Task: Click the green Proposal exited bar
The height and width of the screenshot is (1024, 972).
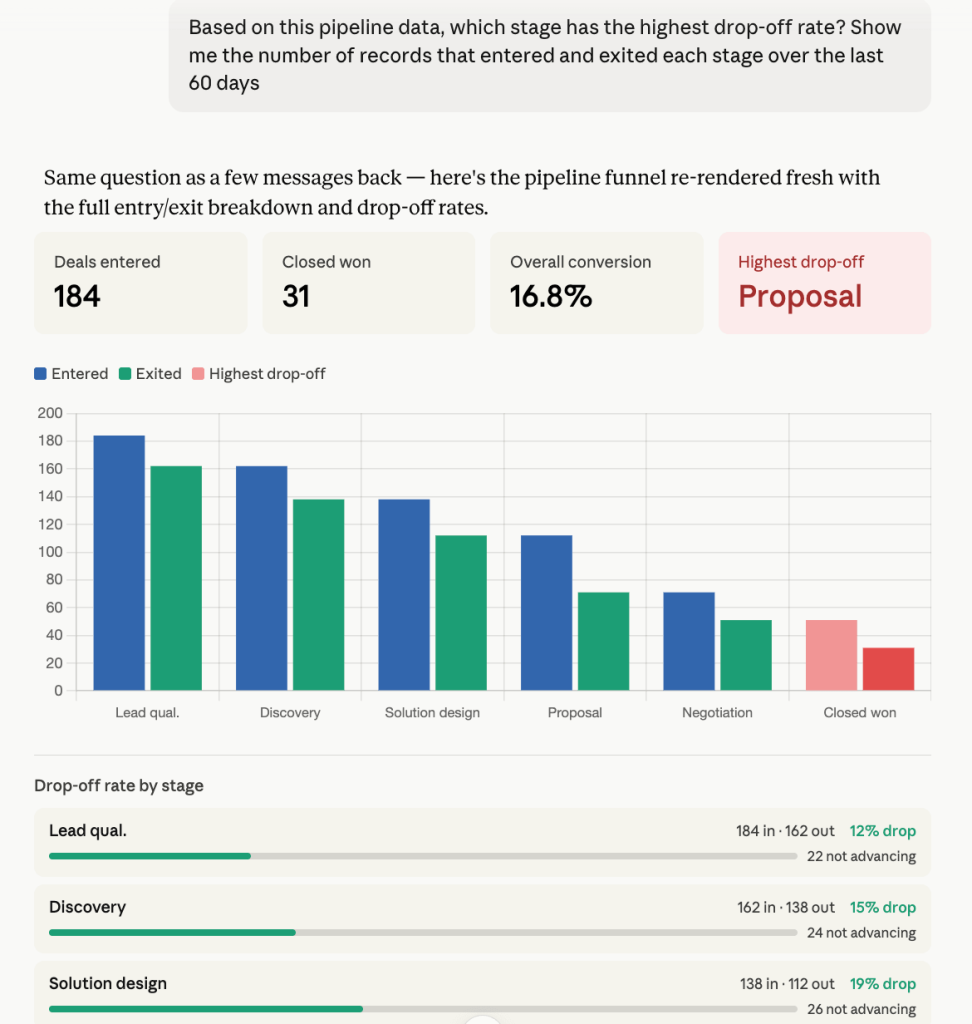Action: [x=604, y=641]
